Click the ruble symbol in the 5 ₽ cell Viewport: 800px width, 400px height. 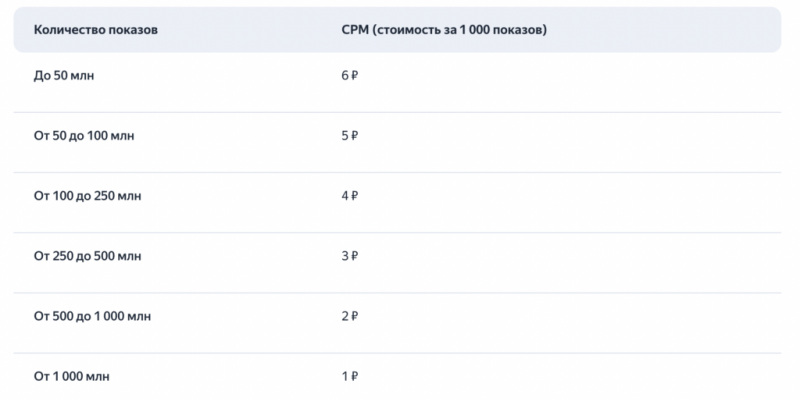[355, 136]
